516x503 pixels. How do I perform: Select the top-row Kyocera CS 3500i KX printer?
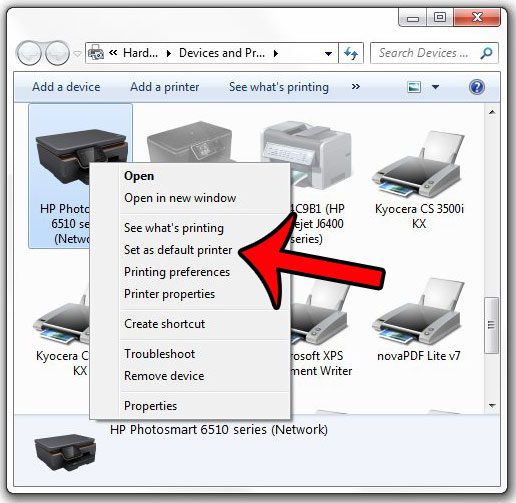pos(419,163)
